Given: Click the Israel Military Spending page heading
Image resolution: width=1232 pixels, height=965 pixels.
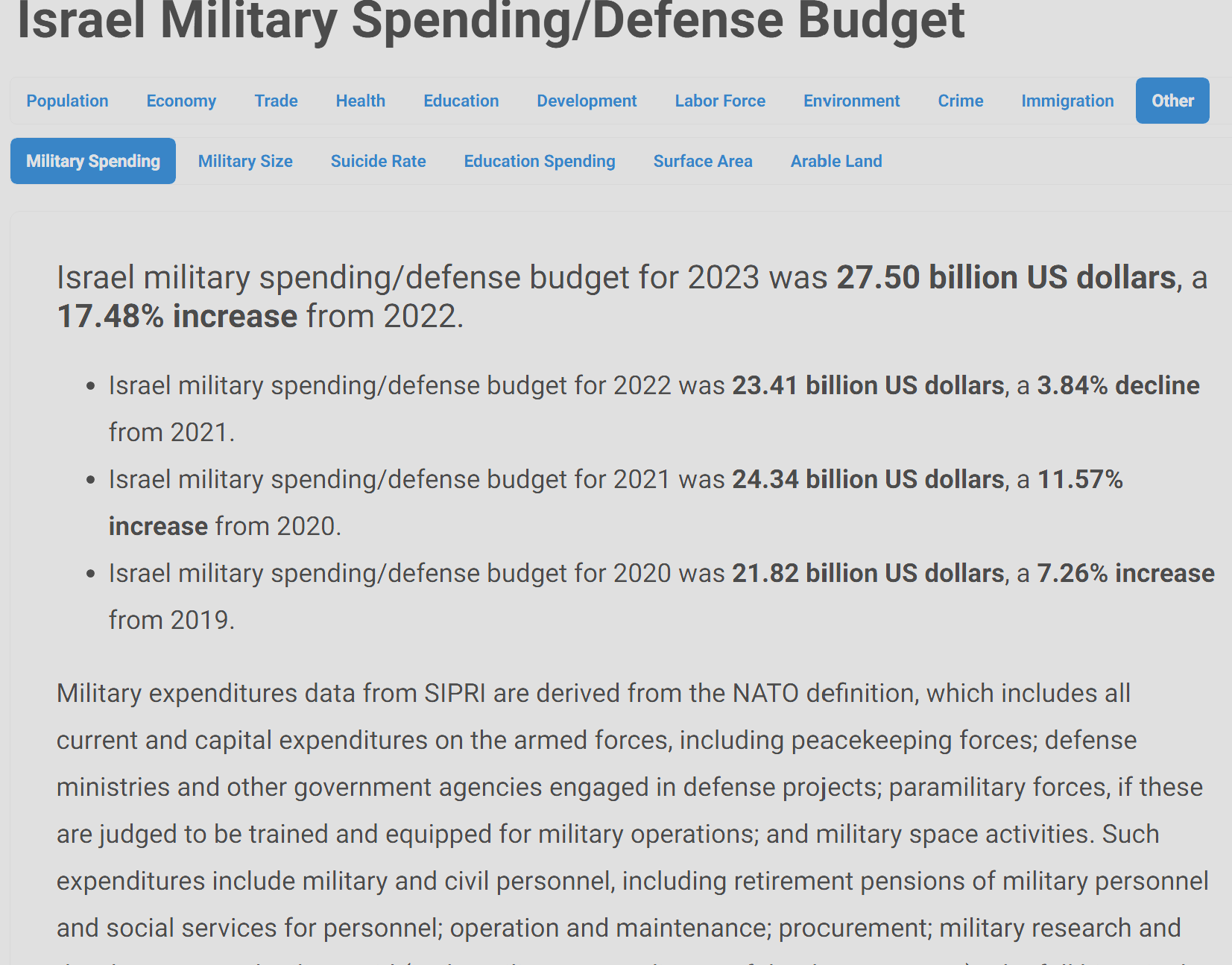Looking at the screenshot, I should pos(490,21).
